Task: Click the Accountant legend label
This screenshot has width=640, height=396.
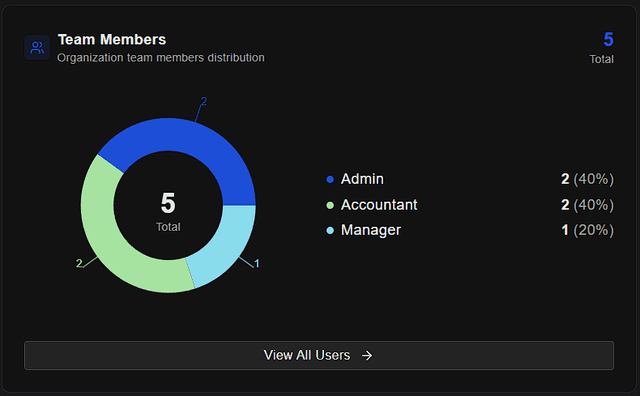Action: pyautogui.click(x=379, y=205)
